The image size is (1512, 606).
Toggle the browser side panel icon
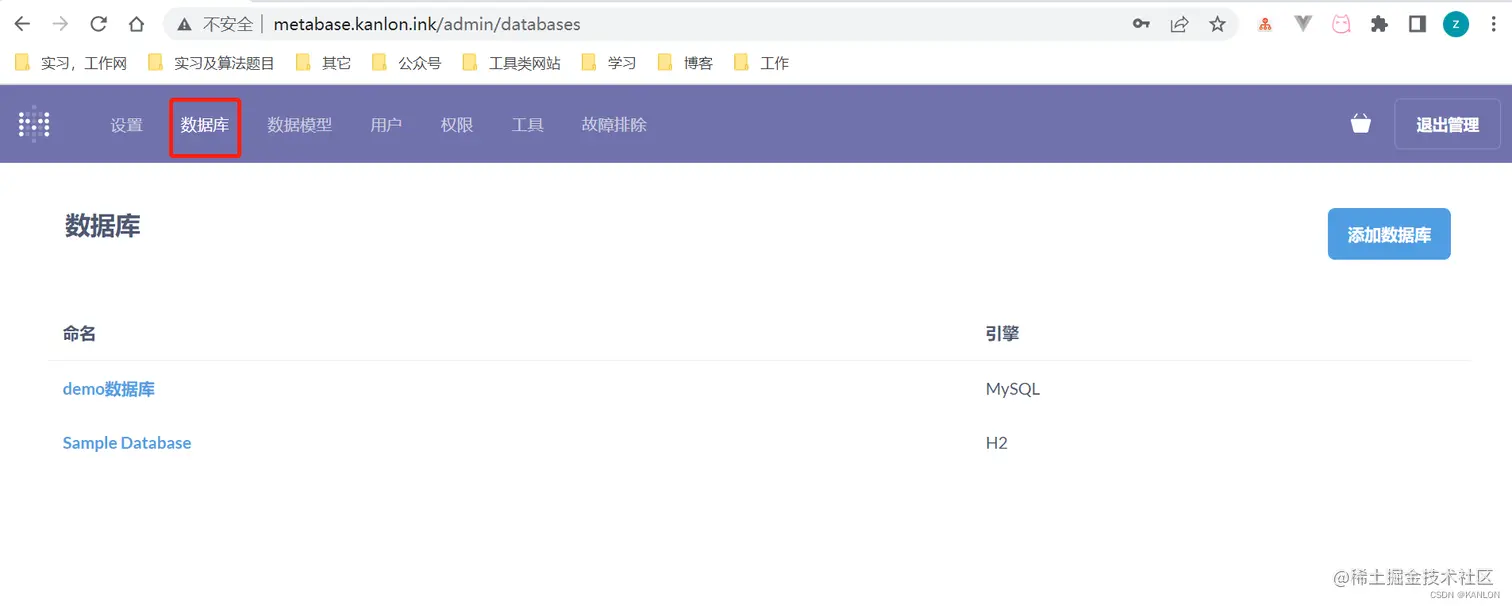(x=1417, y=24)
